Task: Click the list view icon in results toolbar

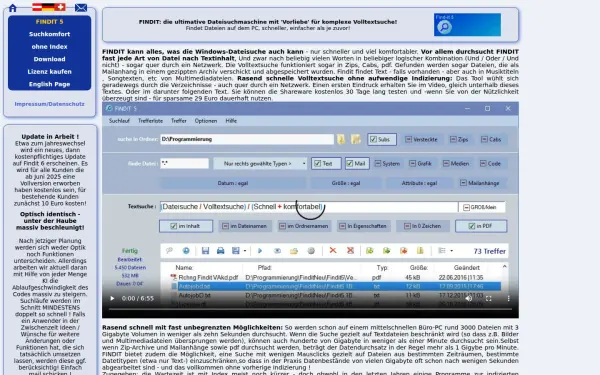Action: click(442, 251)
